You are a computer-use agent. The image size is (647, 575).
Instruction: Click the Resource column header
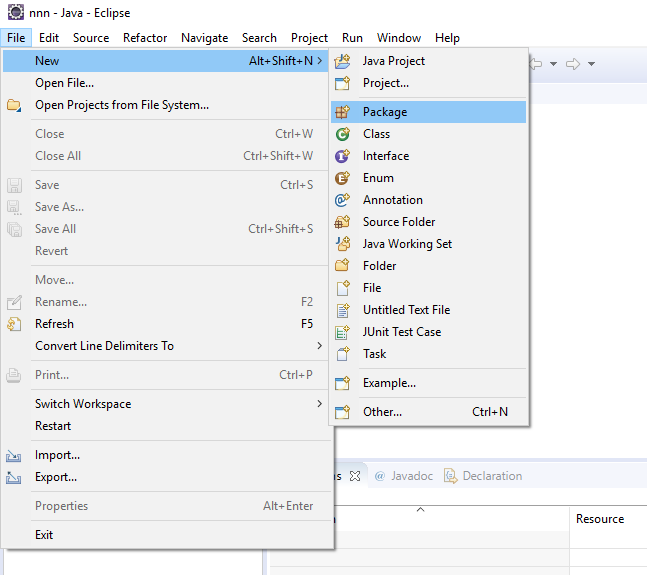(x=600, y=519)
